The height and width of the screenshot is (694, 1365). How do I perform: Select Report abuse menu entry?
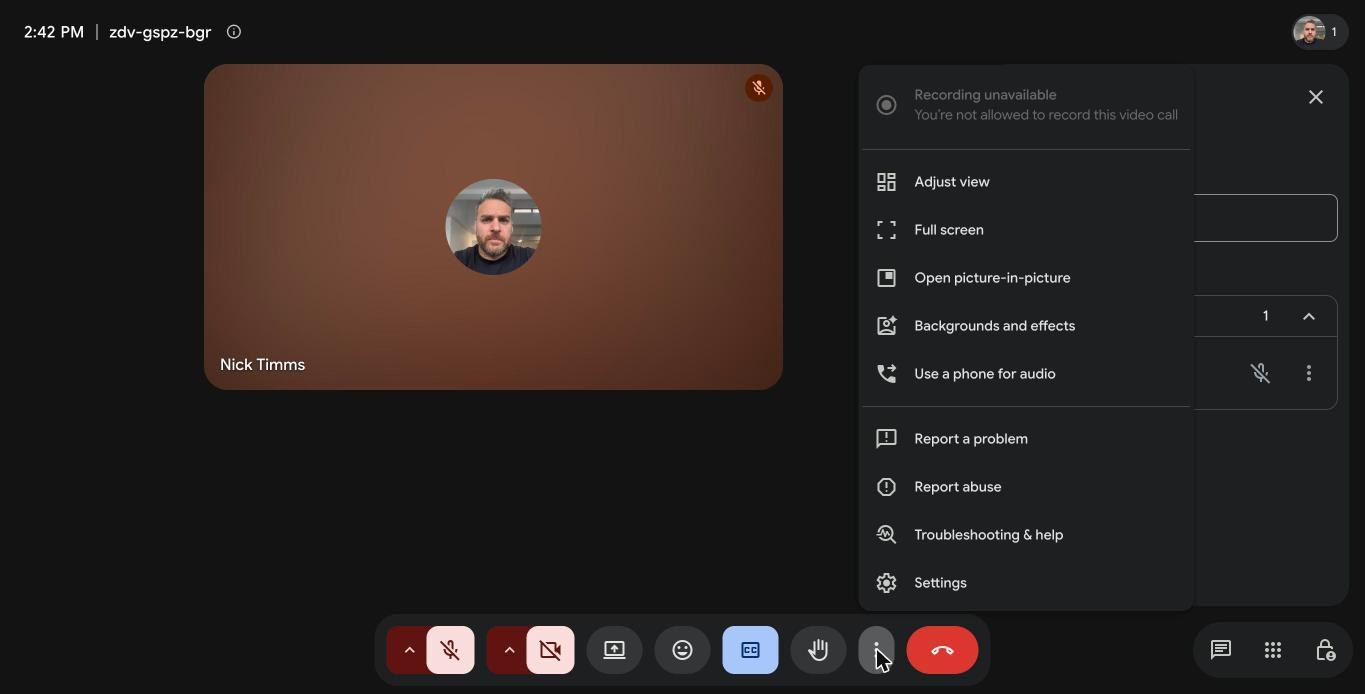(1026, 487)
